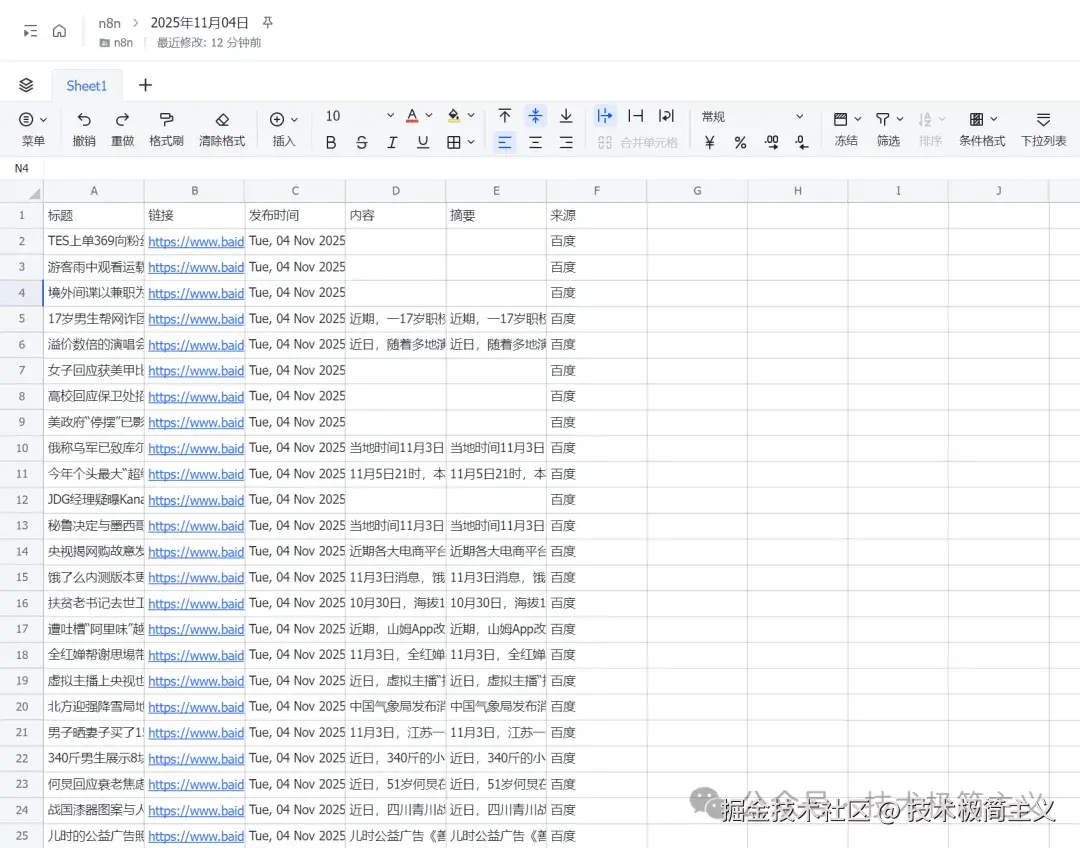This screenshot has width=1080, height=848.
Task: Select the text overflow wrap mode icon
Action: (604, 116)
